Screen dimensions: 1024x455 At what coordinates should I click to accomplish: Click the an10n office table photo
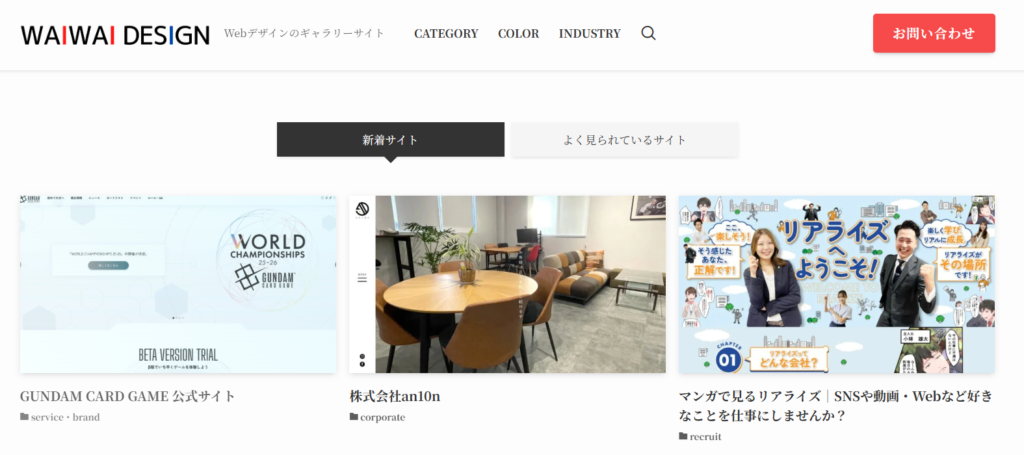[520, 284]
